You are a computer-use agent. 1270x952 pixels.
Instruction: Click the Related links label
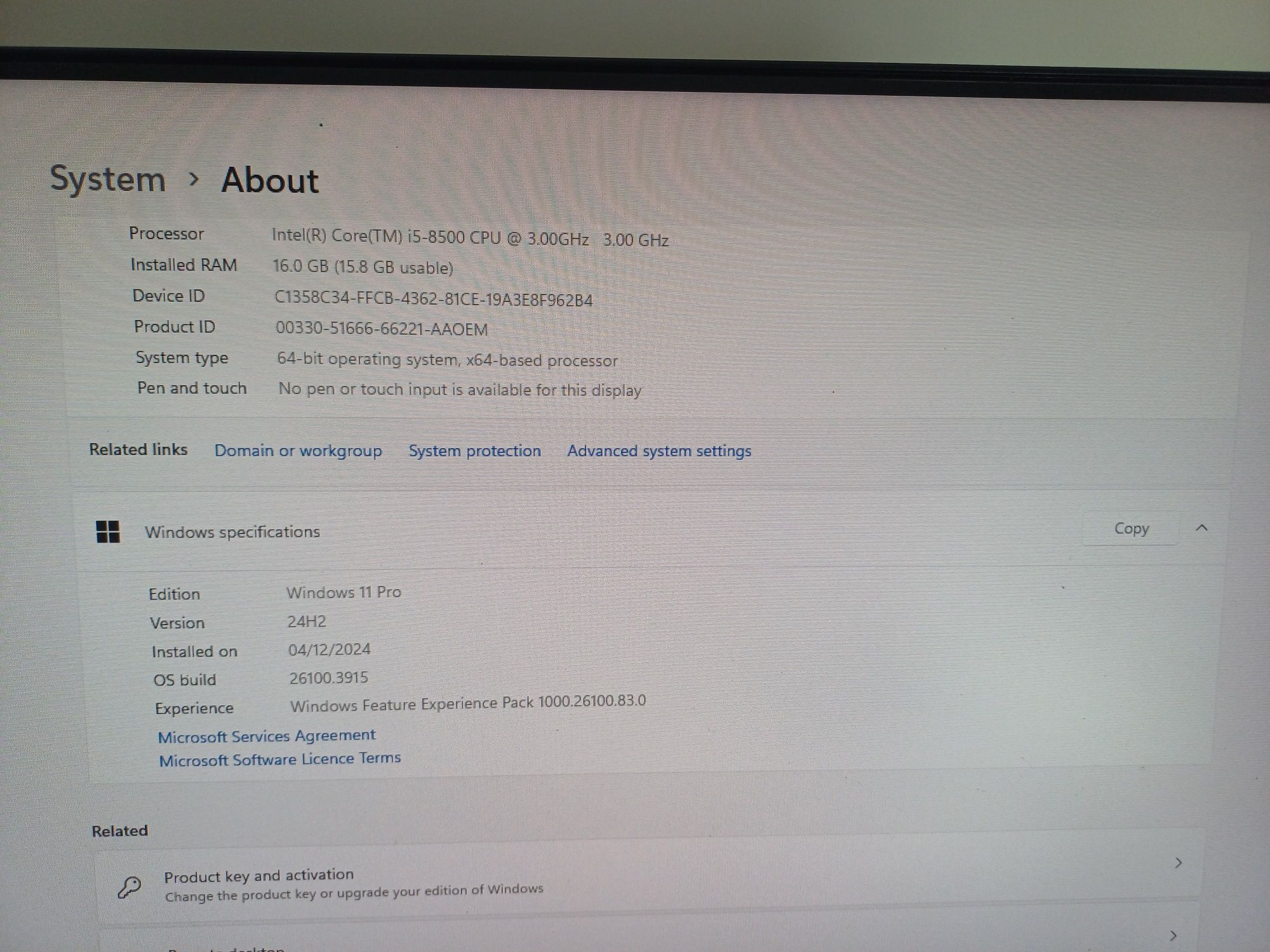point(138,449)
